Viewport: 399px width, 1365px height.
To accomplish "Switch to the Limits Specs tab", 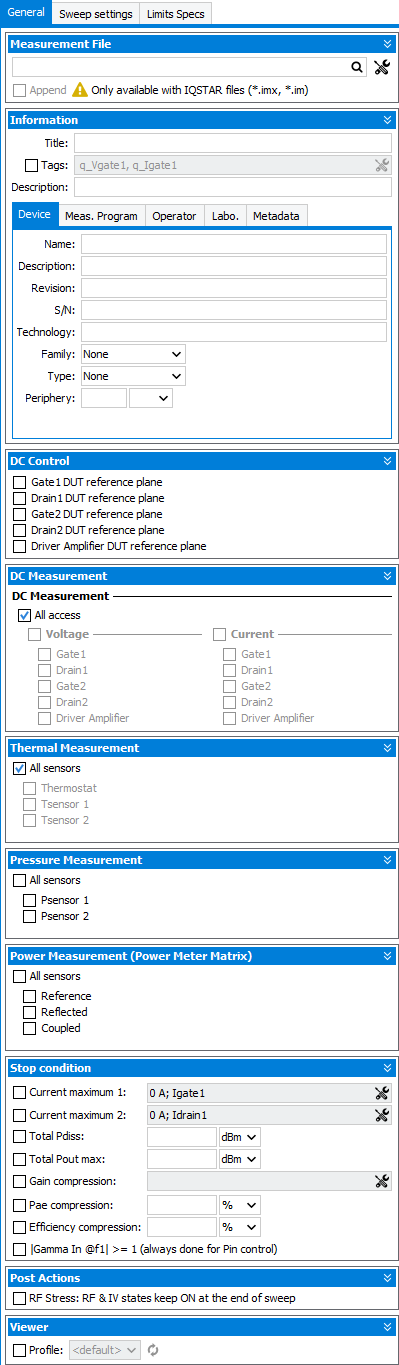I will pyautogui.click(x=176, y=14).
